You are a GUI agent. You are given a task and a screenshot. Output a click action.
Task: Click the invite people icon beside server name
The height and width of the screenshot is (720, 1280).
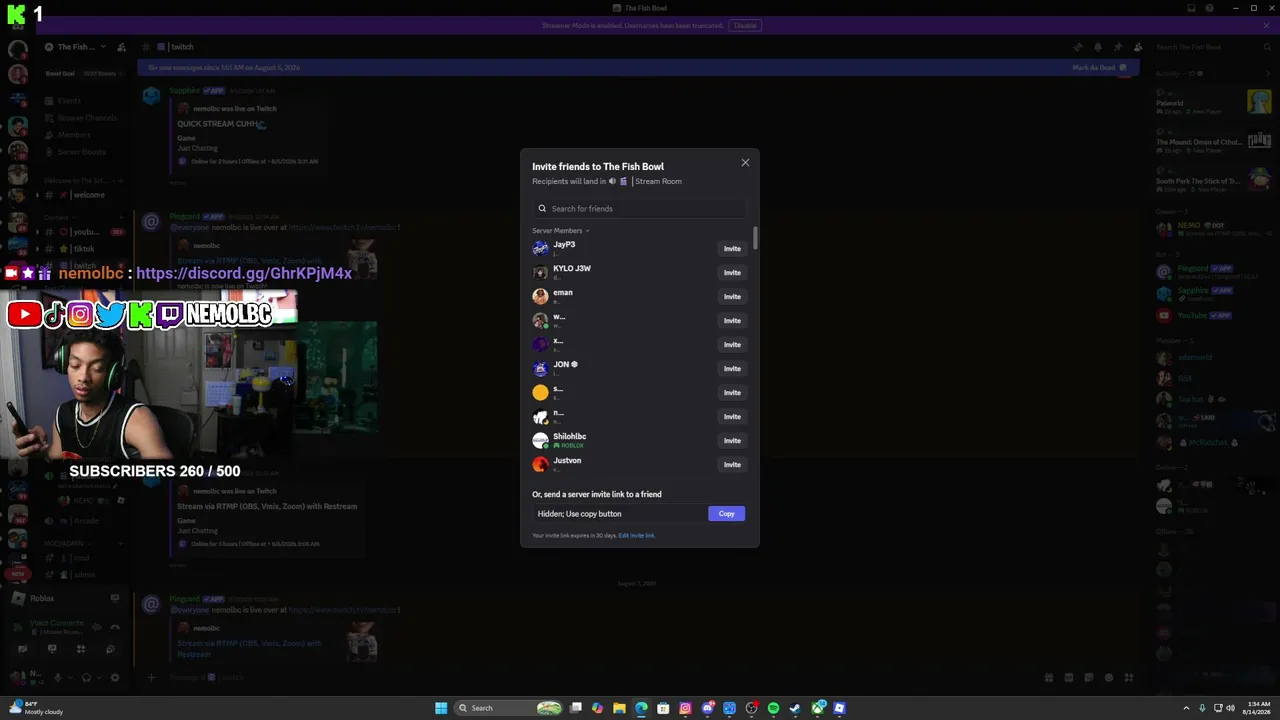click(x=121, y=47)
